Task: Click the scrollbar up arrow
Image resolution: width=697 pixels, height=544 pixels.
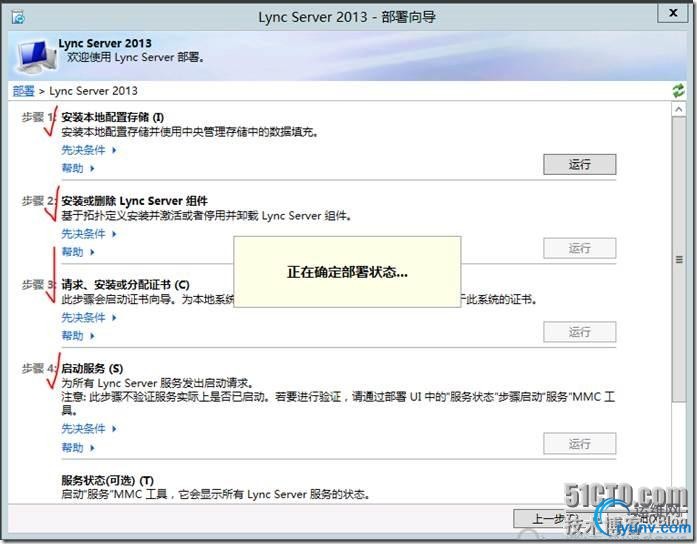Action: tap(679, 109)
